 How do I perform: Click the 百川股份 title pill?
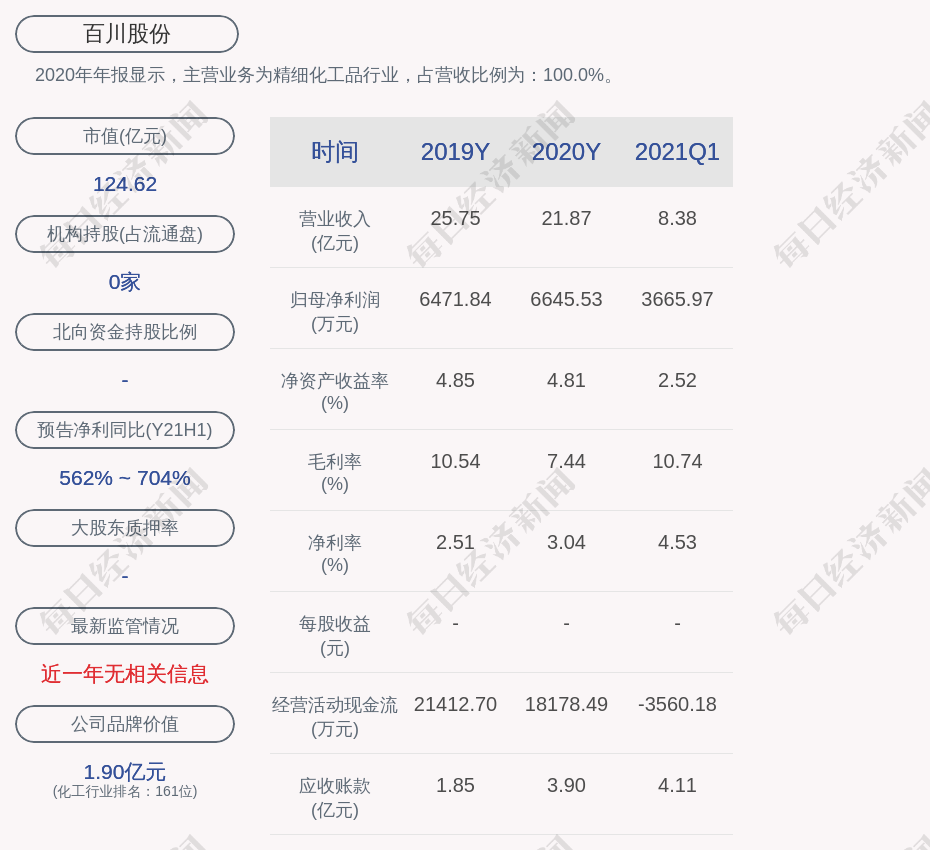click(x=125, y=33)
